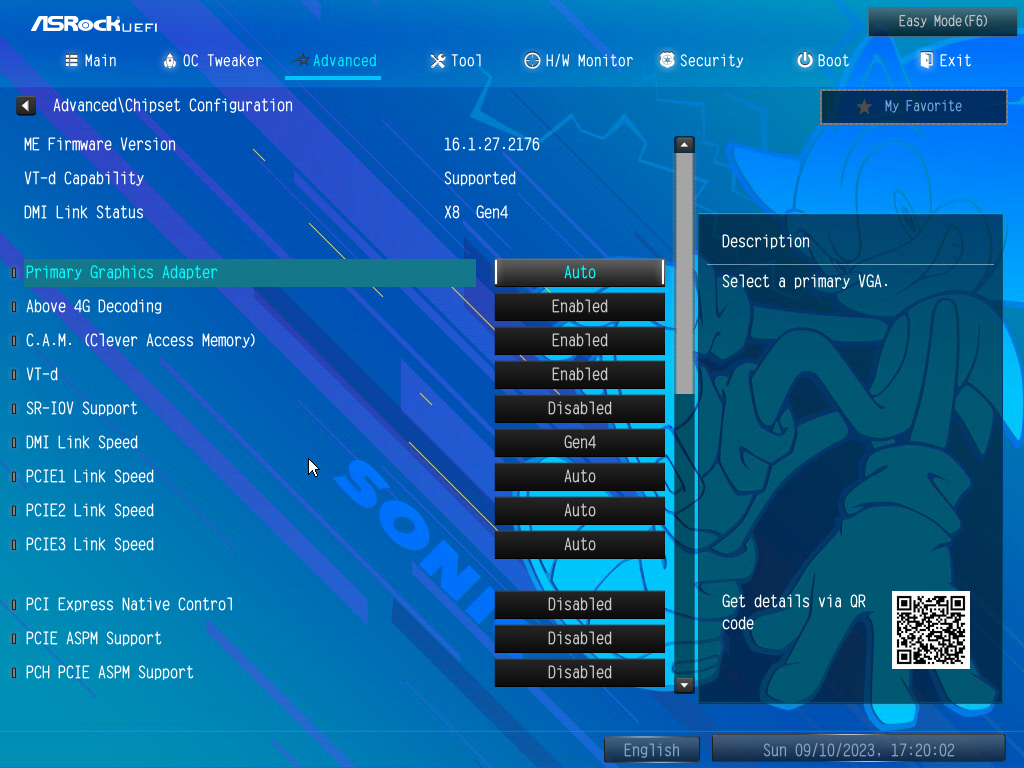Select the DMI Link Speed label
The width and height of the screenshot is (1024, 768).
82,442
